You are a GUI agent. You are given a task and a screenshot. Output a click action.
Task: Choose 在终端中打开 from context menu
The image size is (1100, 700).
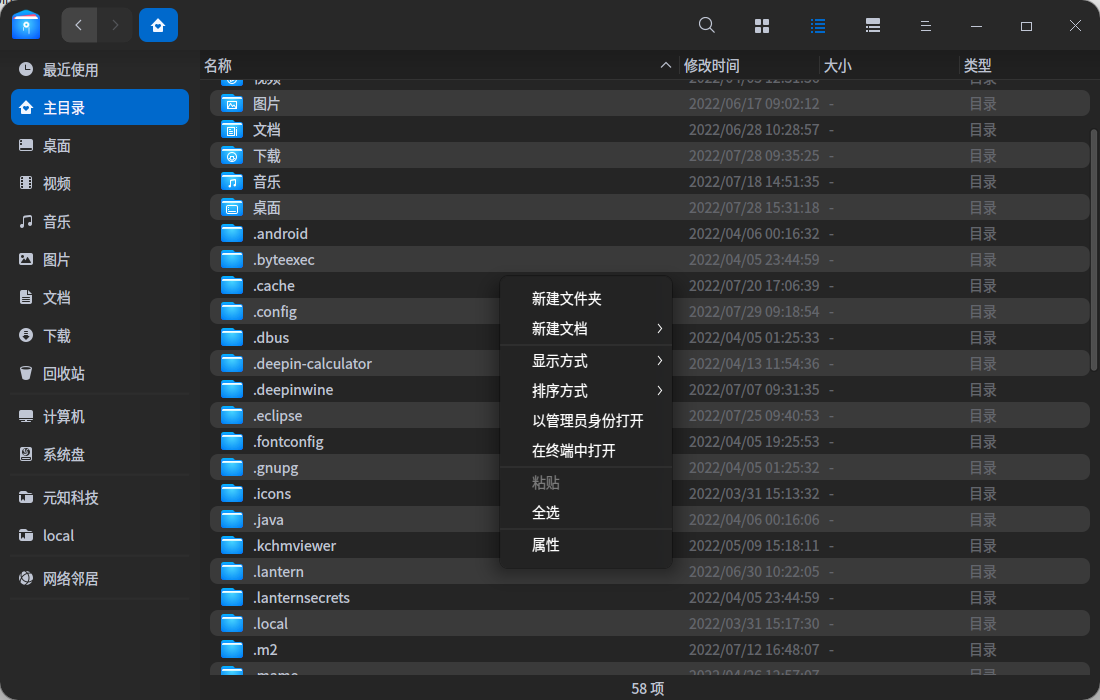point(586,451)
